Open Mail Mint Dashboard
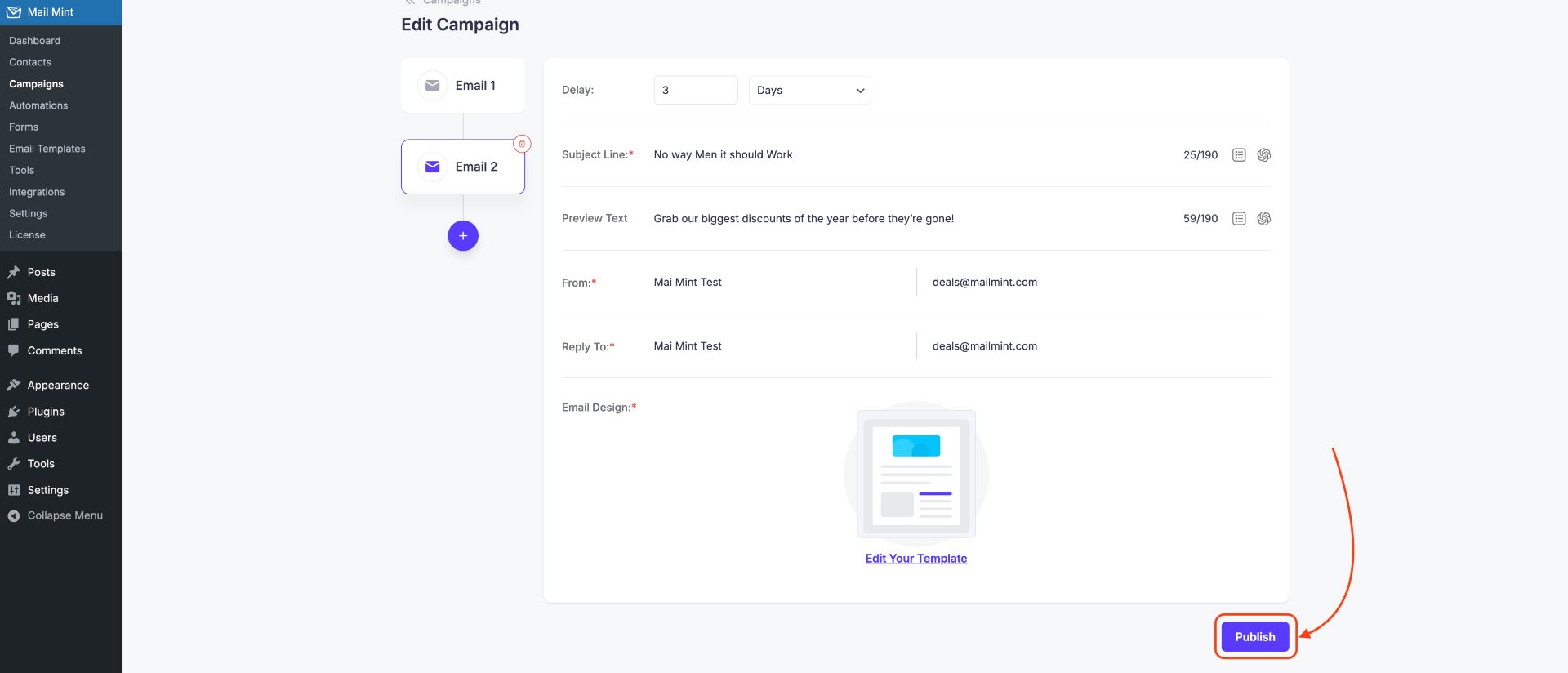The image size is (1568, 673). pyautogui.click(x=35, y=41)
